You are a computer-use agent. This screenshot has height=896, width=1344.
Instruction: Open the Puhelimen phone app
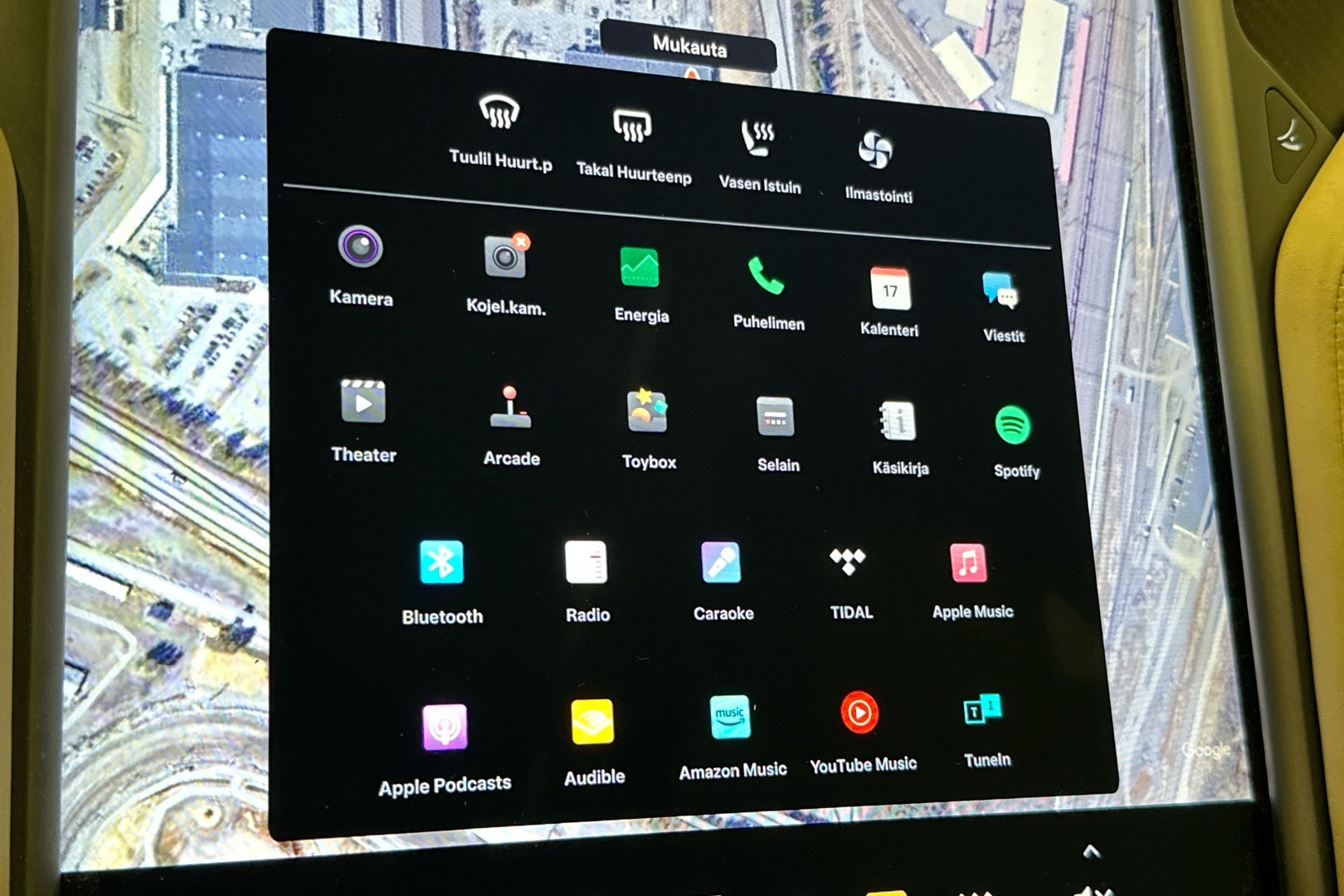click(768, 292)
